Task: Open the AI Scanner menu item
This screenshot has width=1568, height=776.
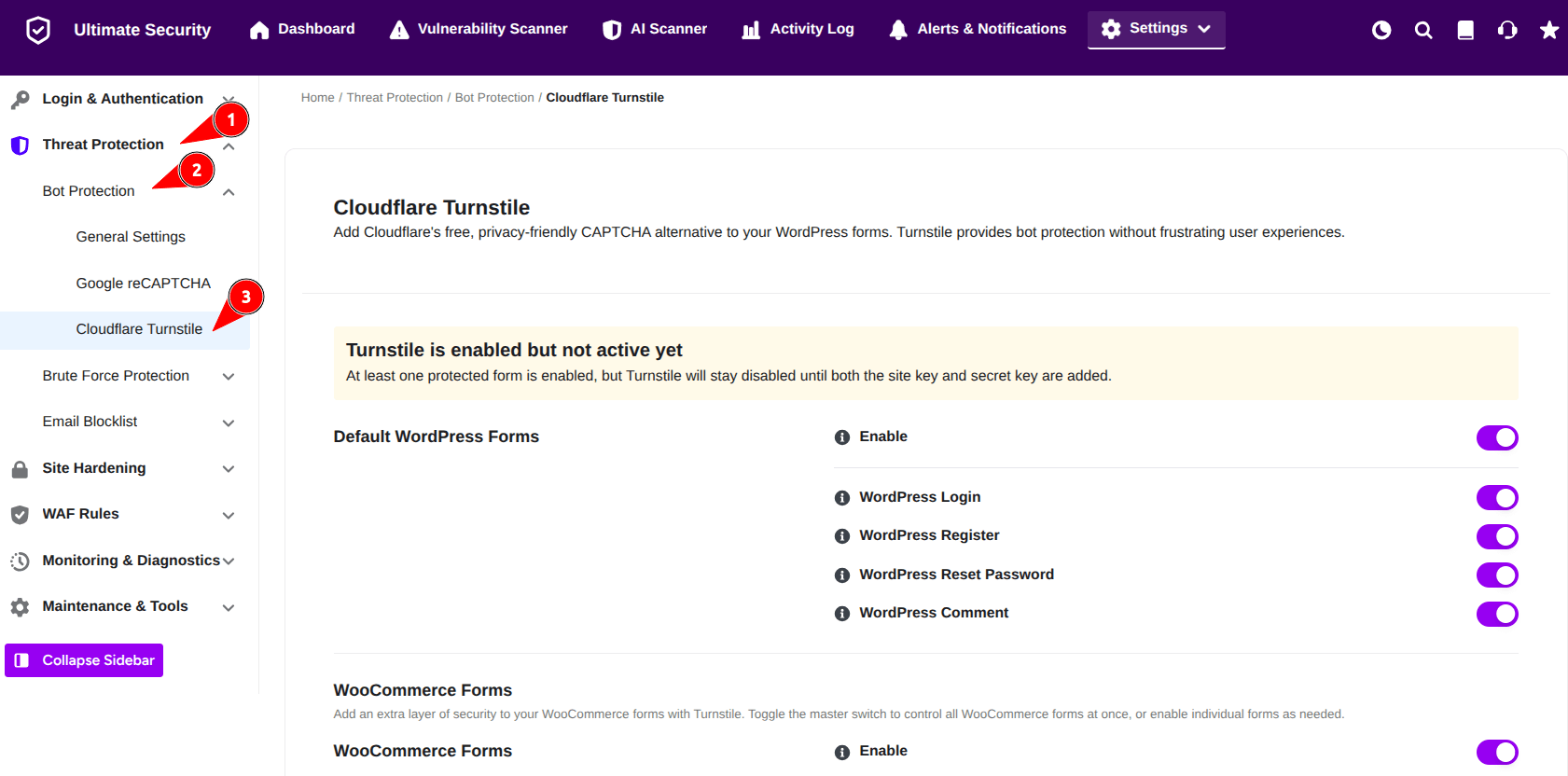Action: (655, 30)
